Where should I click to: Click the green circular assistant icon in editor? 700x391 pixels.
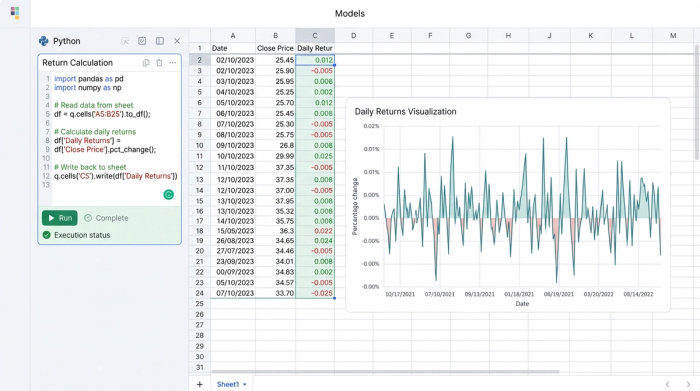[169, 195]
